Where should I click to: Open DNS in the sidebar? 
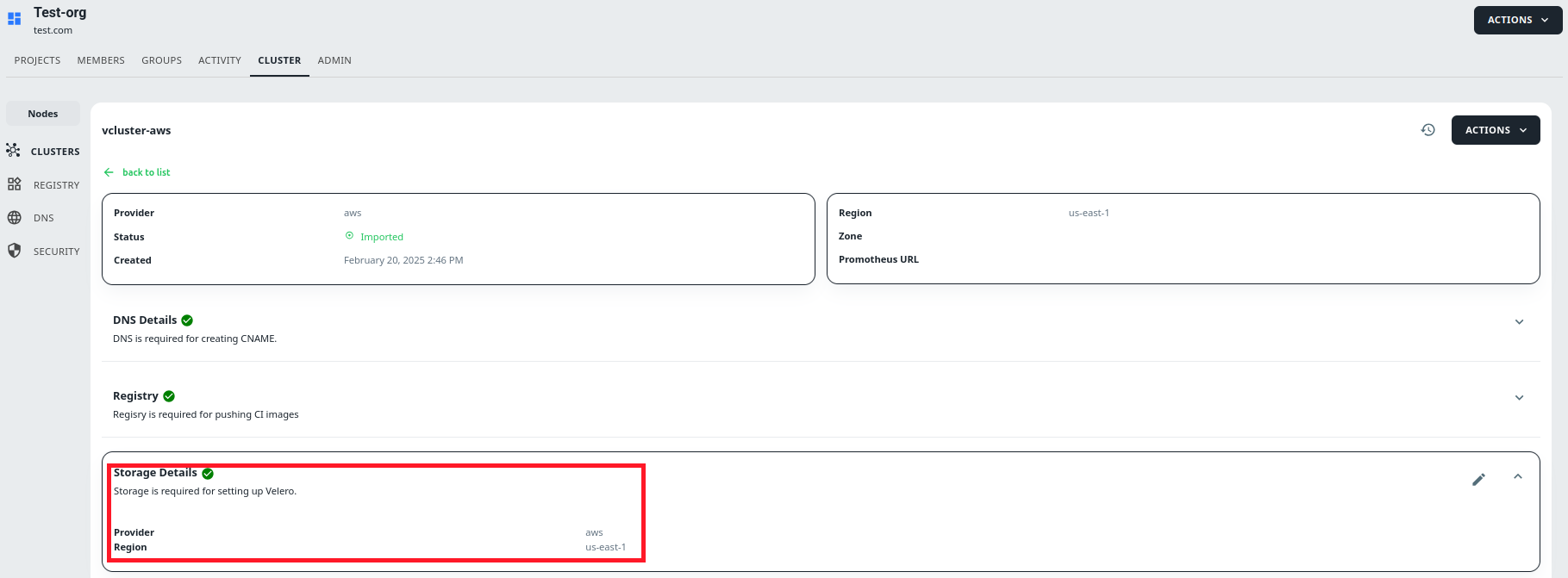(44, 218)
